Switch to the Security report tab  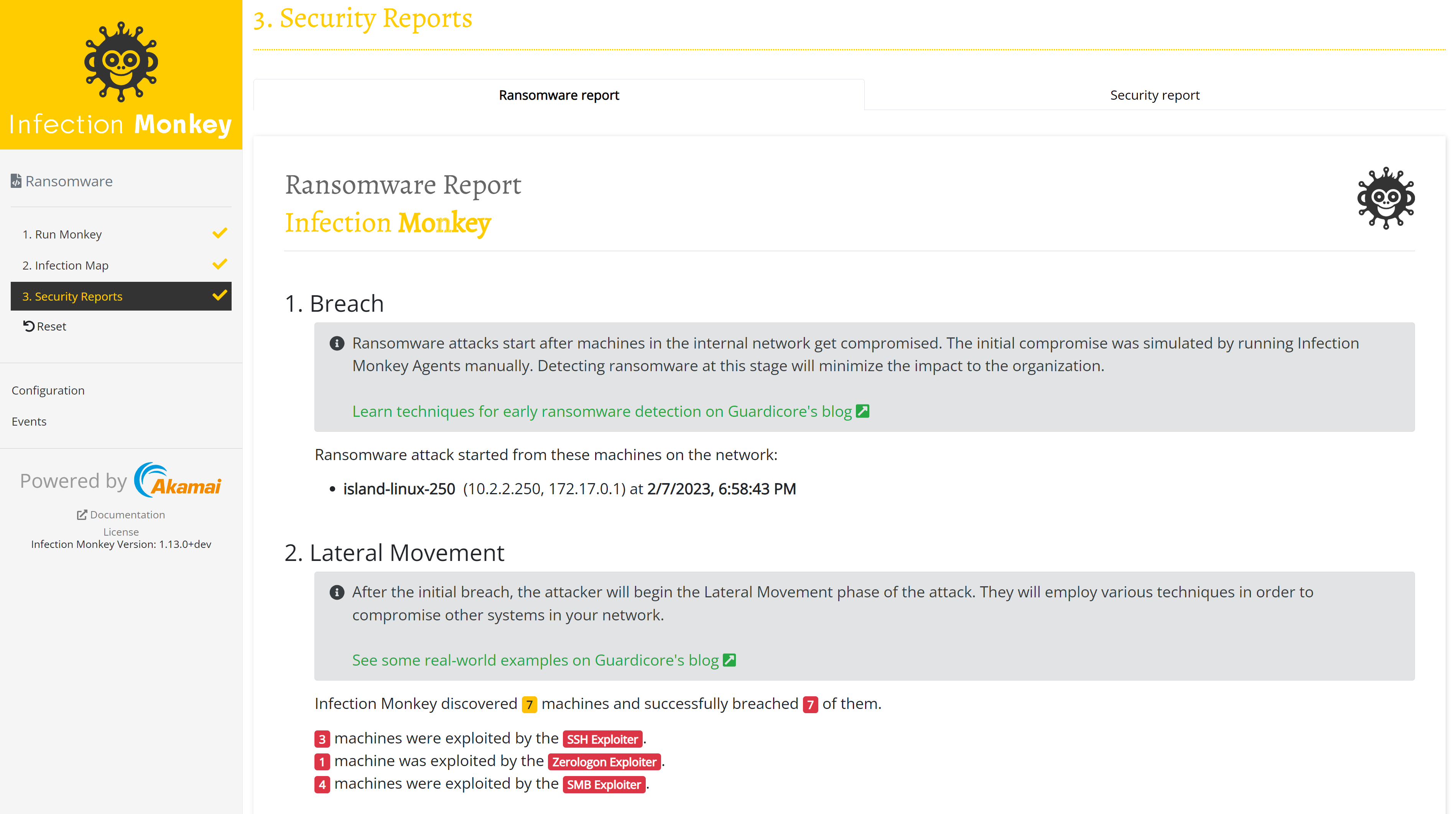(x=1154, y=95)
